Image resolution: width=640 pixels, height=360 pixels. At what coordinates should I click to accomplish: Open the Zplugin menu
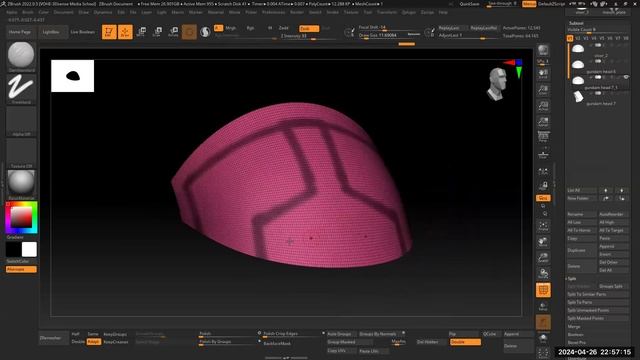(x=408, y=12)
